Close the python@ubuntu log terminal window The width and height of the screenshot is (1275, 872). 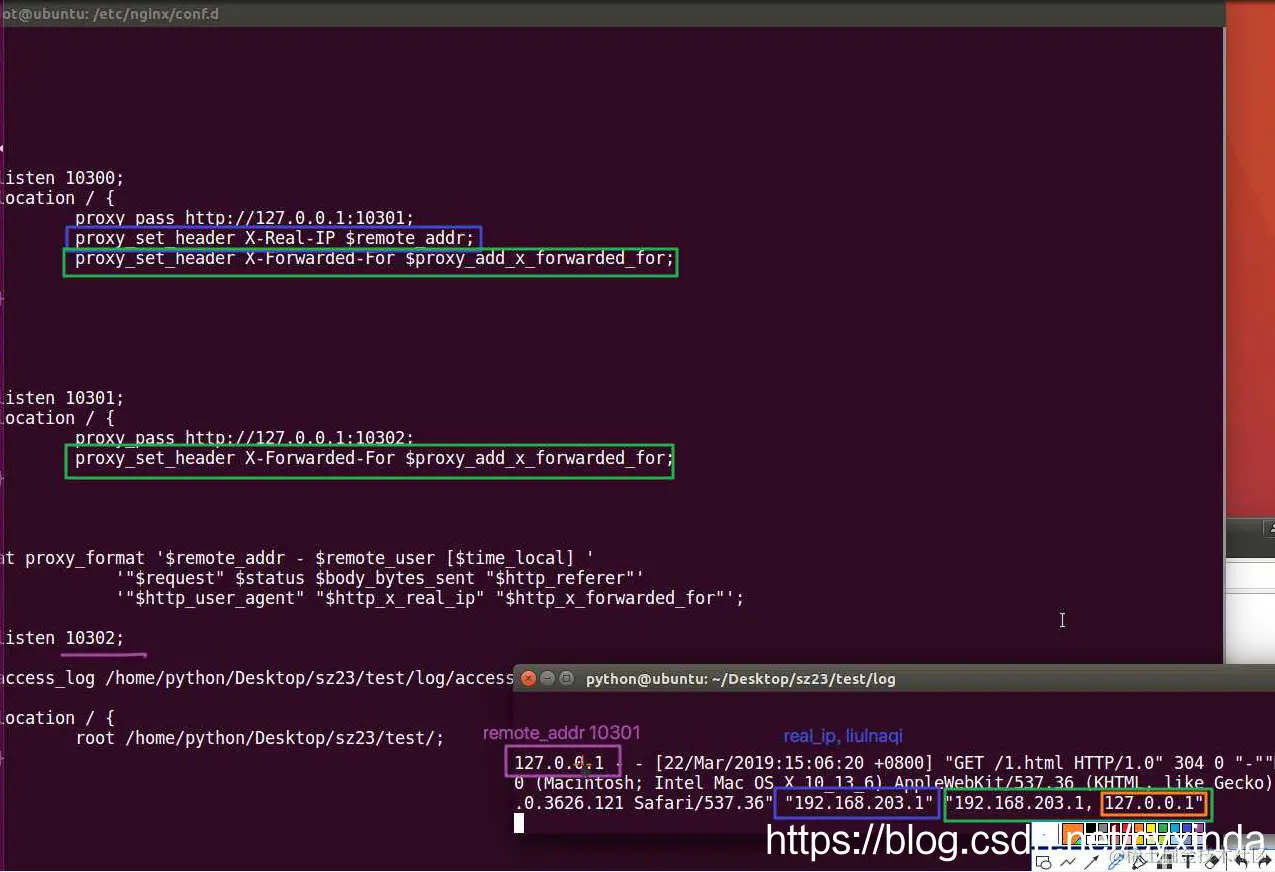coord(529,678)
